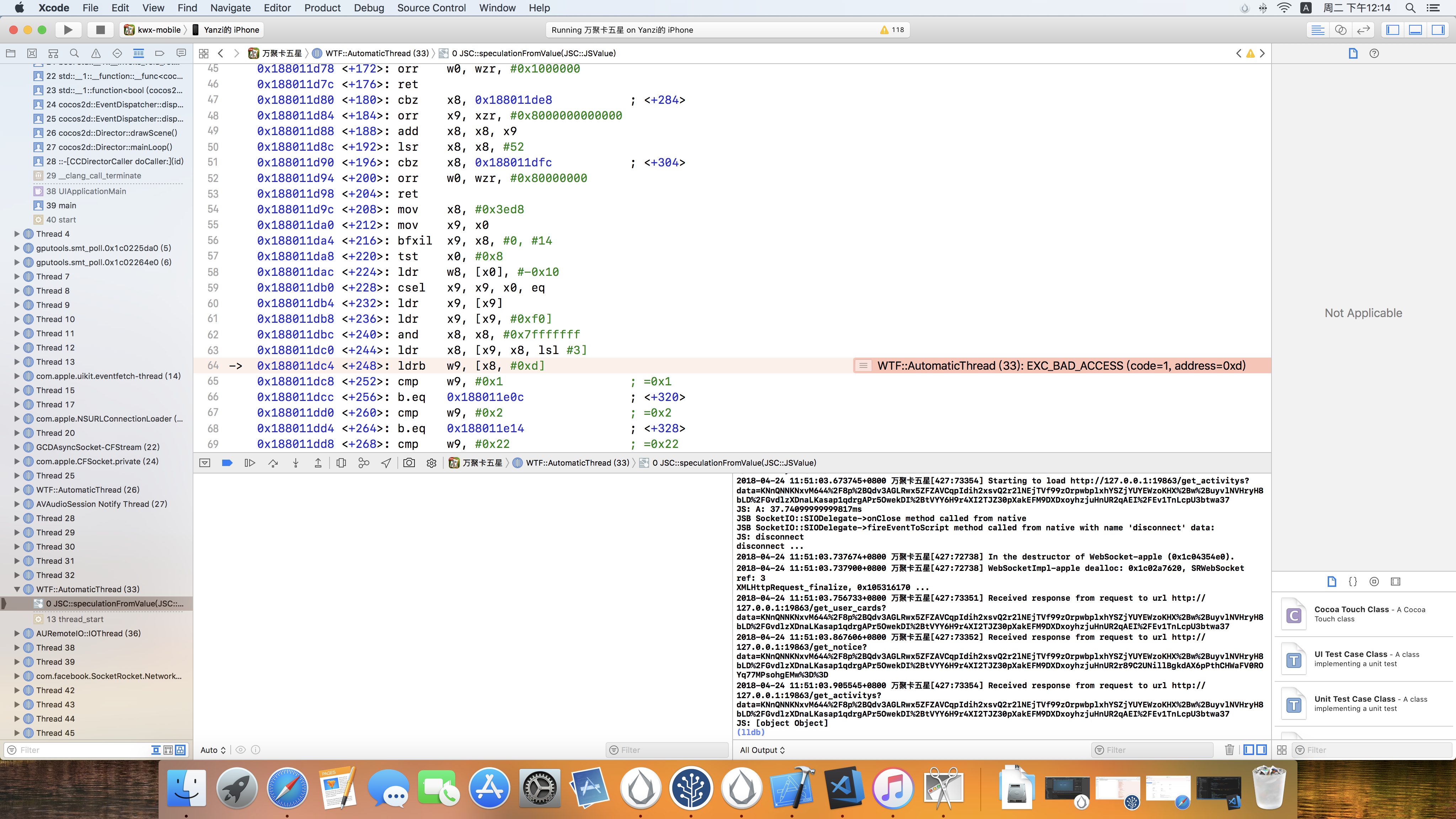This screenshot has height=819, width=1456.
Task: Open the All Output dropdown
Action: pyautogui.click(x=762, y=750)
